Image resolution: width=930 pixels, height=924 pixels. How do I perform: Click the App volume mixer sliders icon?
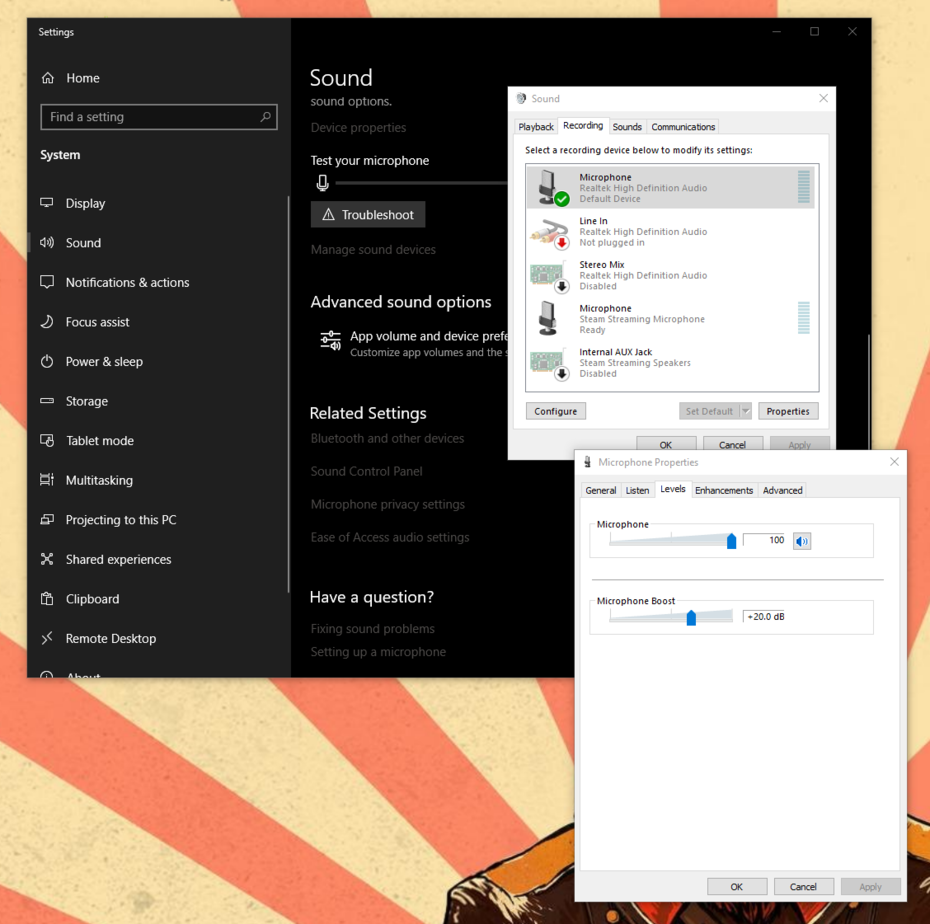(330, 340)
